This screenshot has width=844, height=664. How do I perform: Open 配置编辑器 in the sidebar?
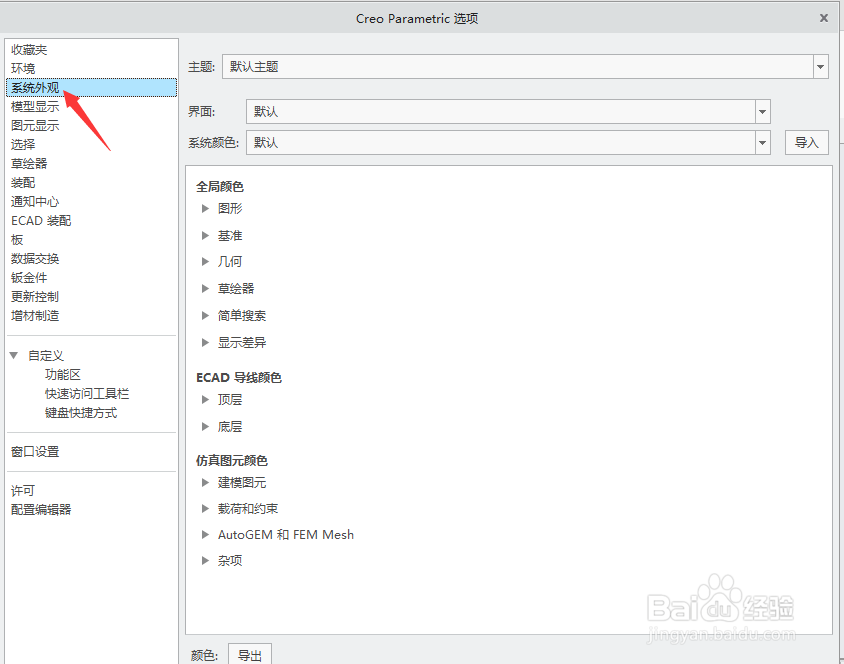(x=41, y=509)
